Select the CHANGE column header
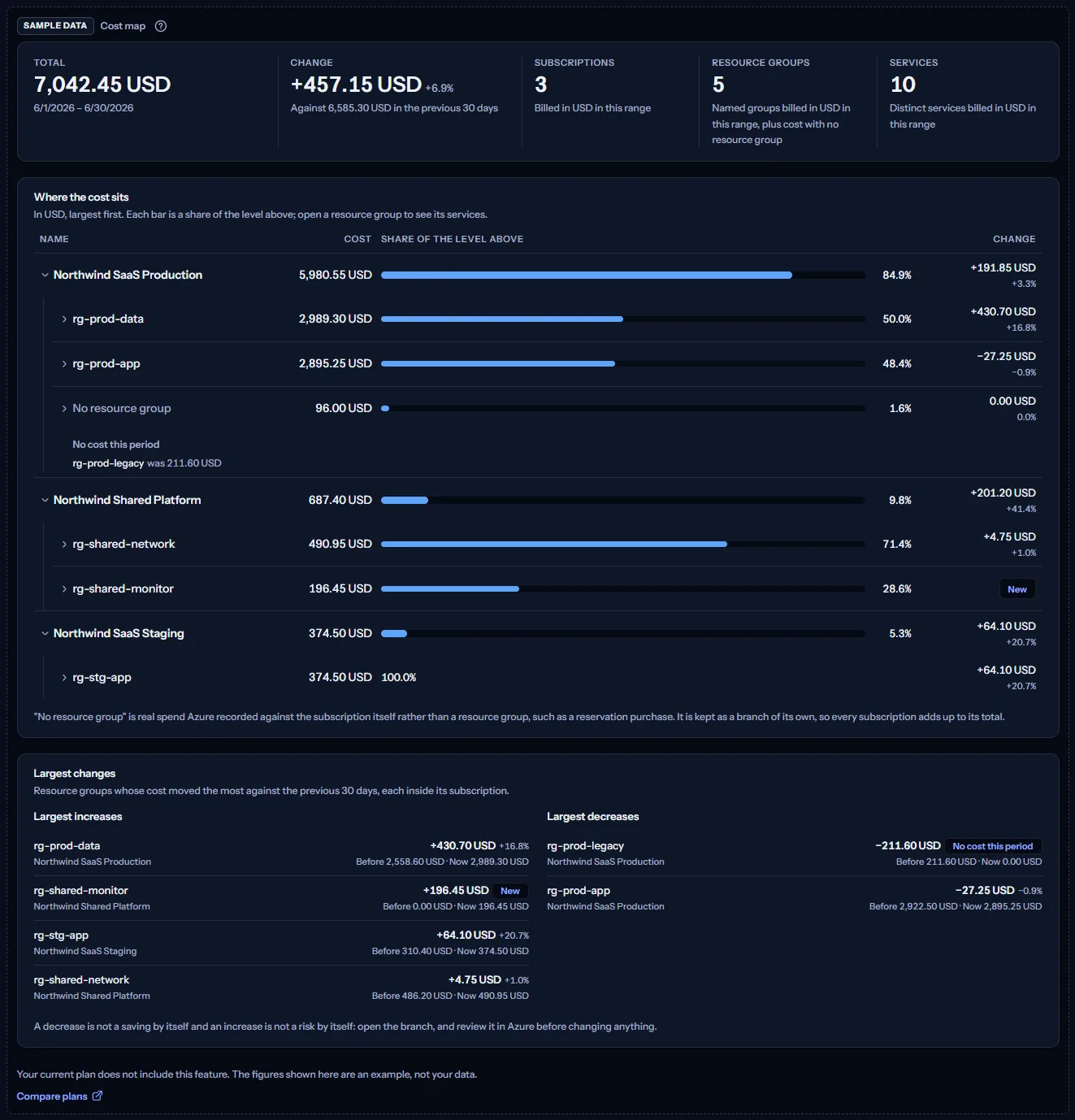The height and width of the screenshot is (1120, 1075). tap(1014, 239)
